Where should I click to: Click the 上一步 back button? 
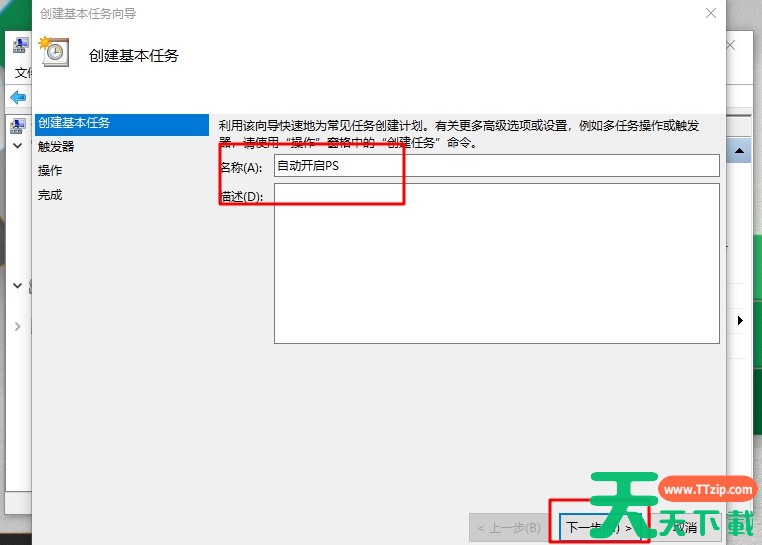point(509,527)
